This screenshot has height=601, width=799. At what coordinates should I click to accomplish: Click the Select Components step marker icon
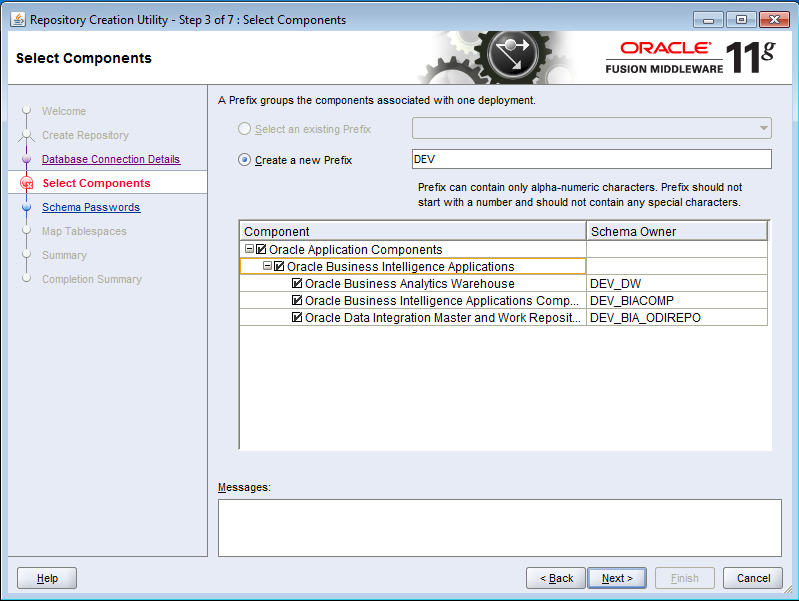(x=26, y=183)
